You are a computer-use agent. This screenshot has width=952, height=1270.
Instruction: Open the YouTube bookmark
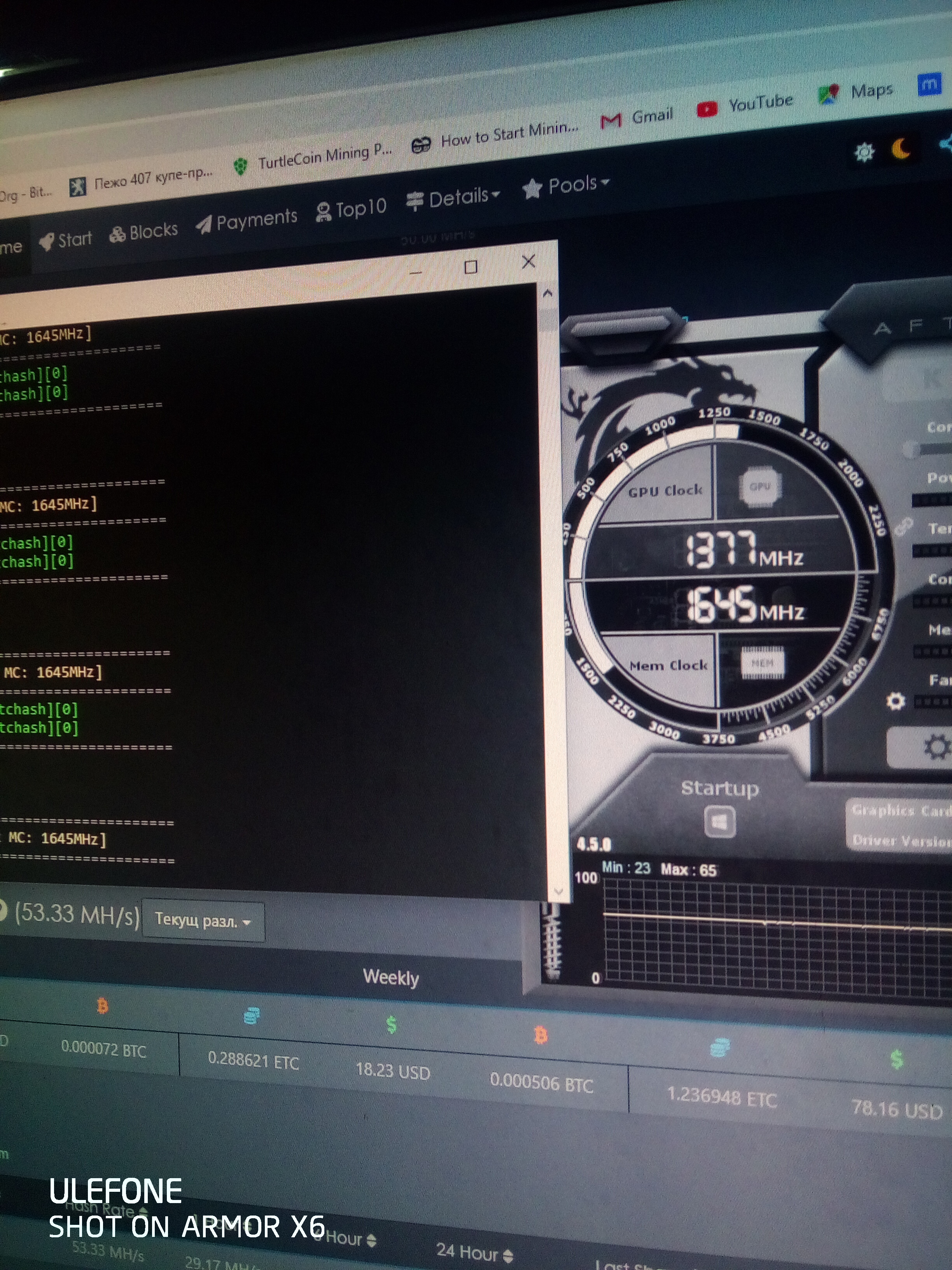click(745, 105)
